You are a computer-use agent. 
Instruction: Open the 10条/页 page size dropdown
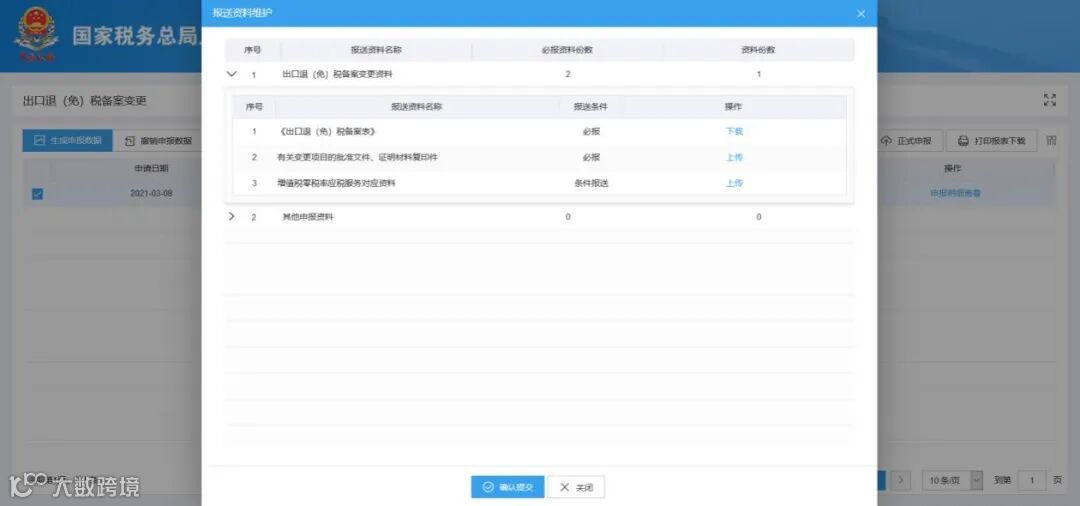(x=952, y=480)
